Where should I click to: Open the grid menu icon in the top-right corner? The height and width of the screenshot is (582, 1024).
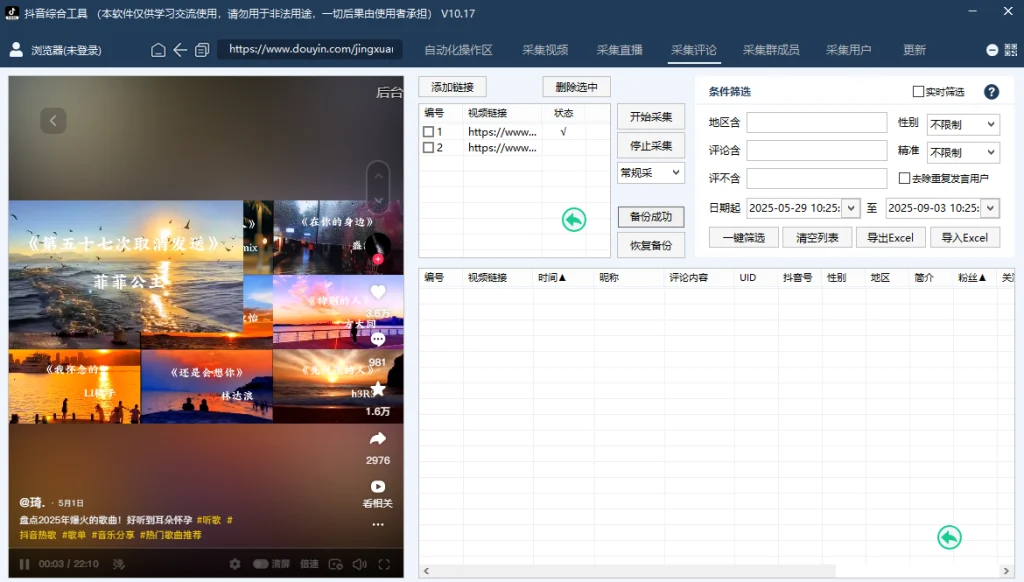[x=1010, y=50]
